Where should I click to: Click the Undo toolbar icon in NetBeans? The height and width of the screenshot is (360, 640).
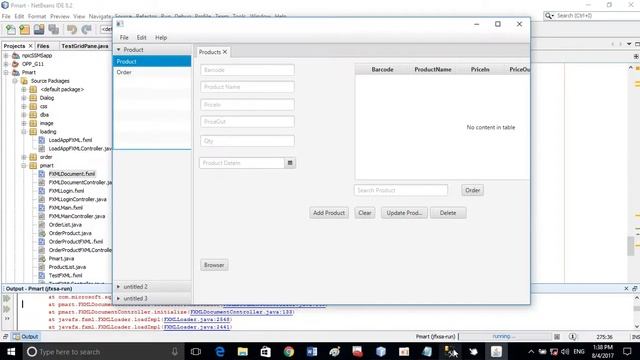72,29
